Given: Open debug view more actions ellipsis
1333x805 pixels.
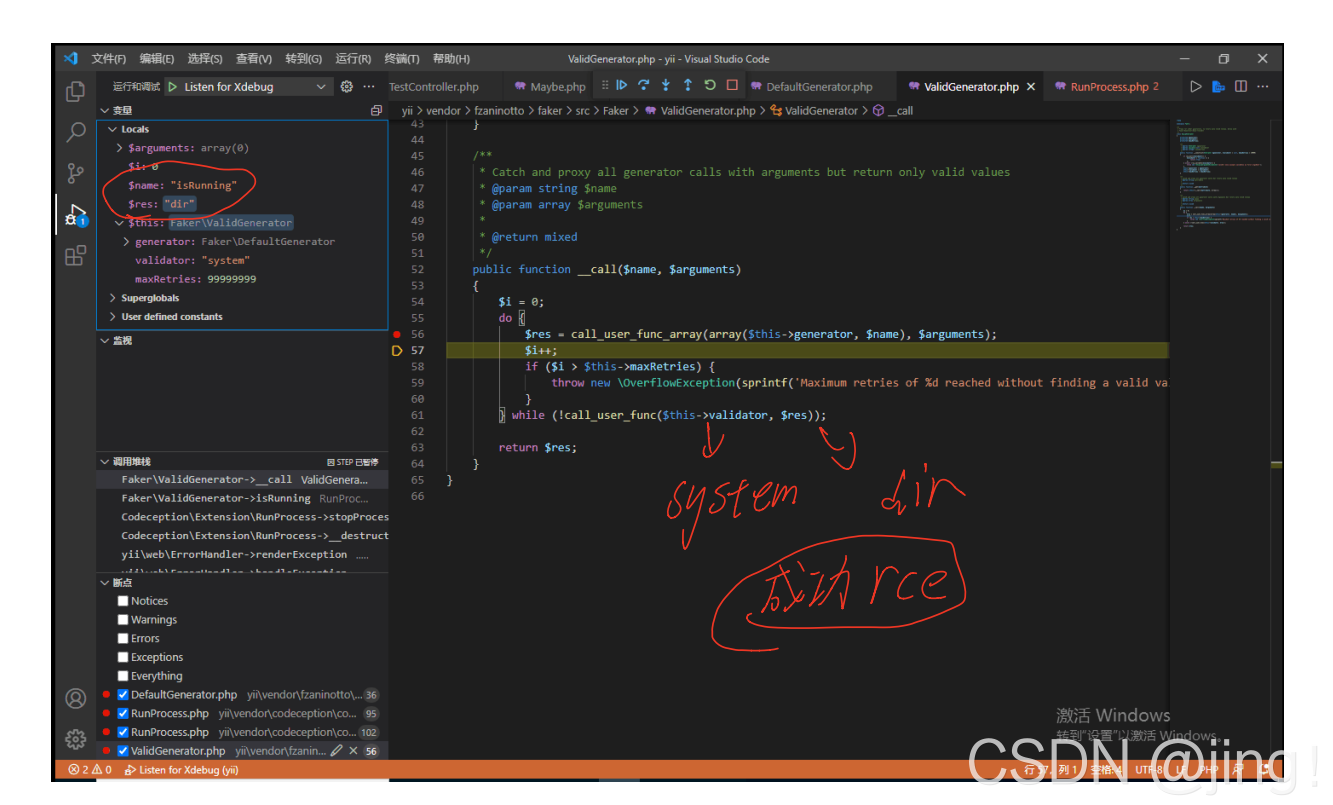Looking at the screenshot, I should click(369, 87).
